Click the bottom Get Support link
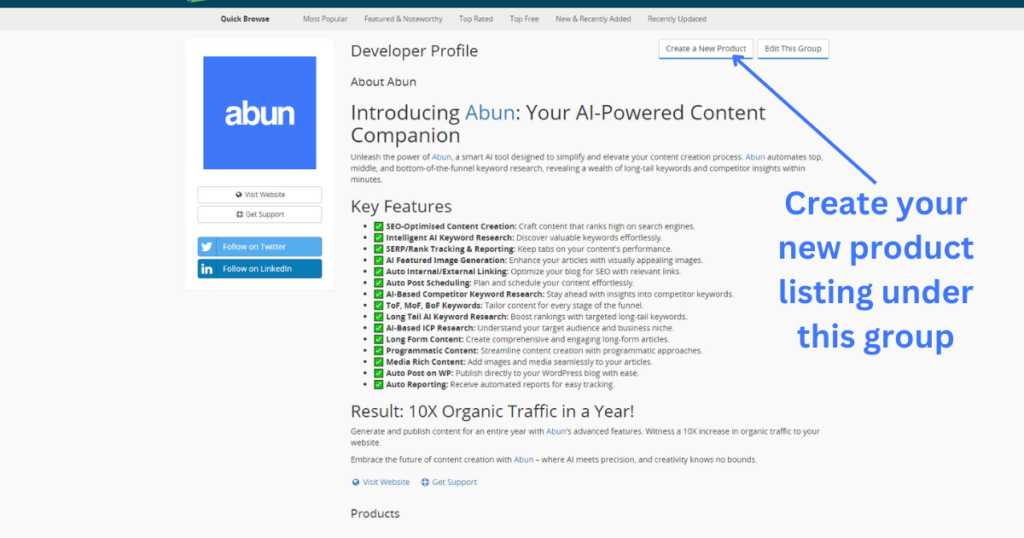This screenshot has width=1024, height=538. click(454, 482)
